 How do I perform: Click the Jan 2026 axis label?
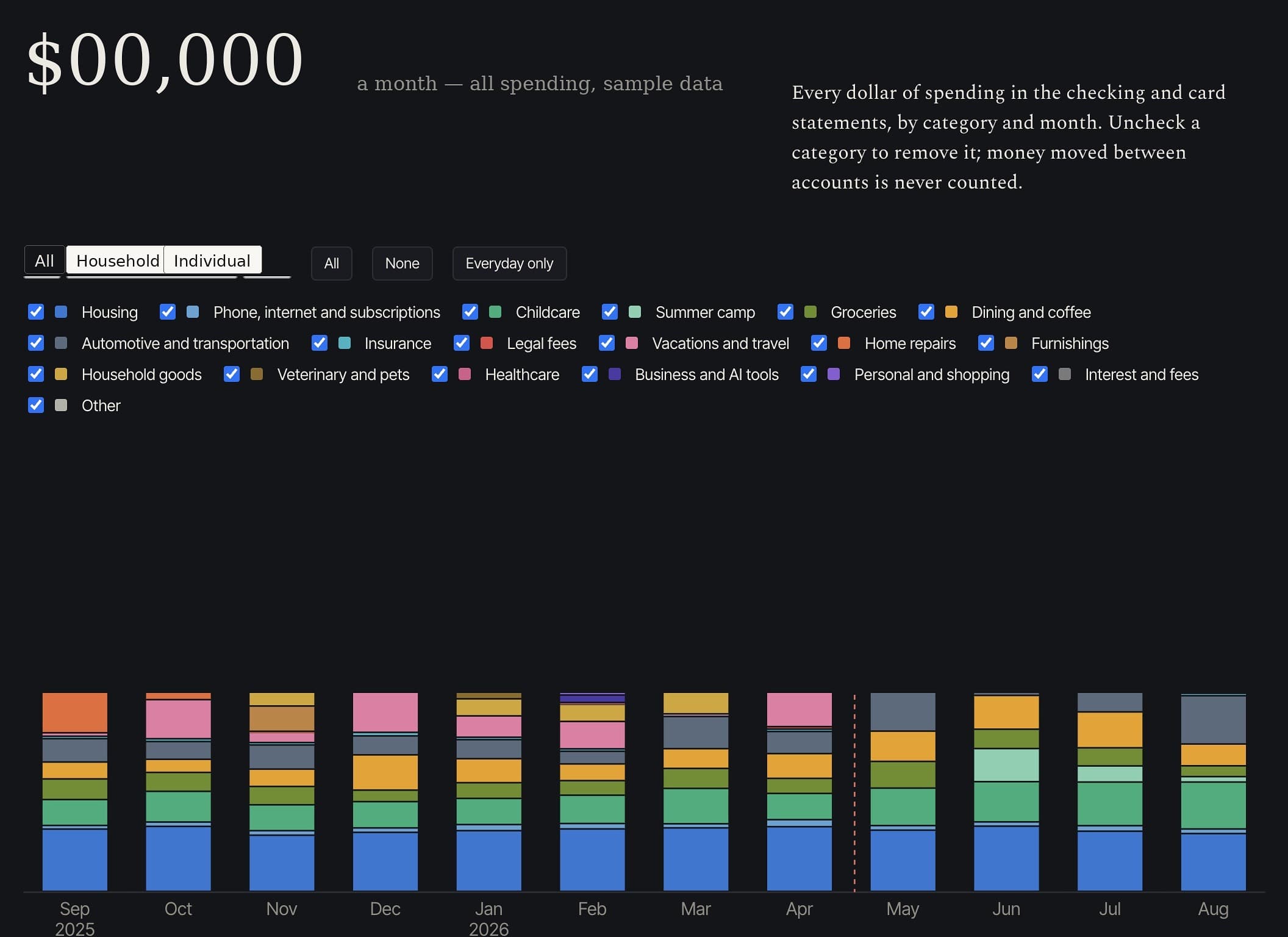[x=488, y=919]
